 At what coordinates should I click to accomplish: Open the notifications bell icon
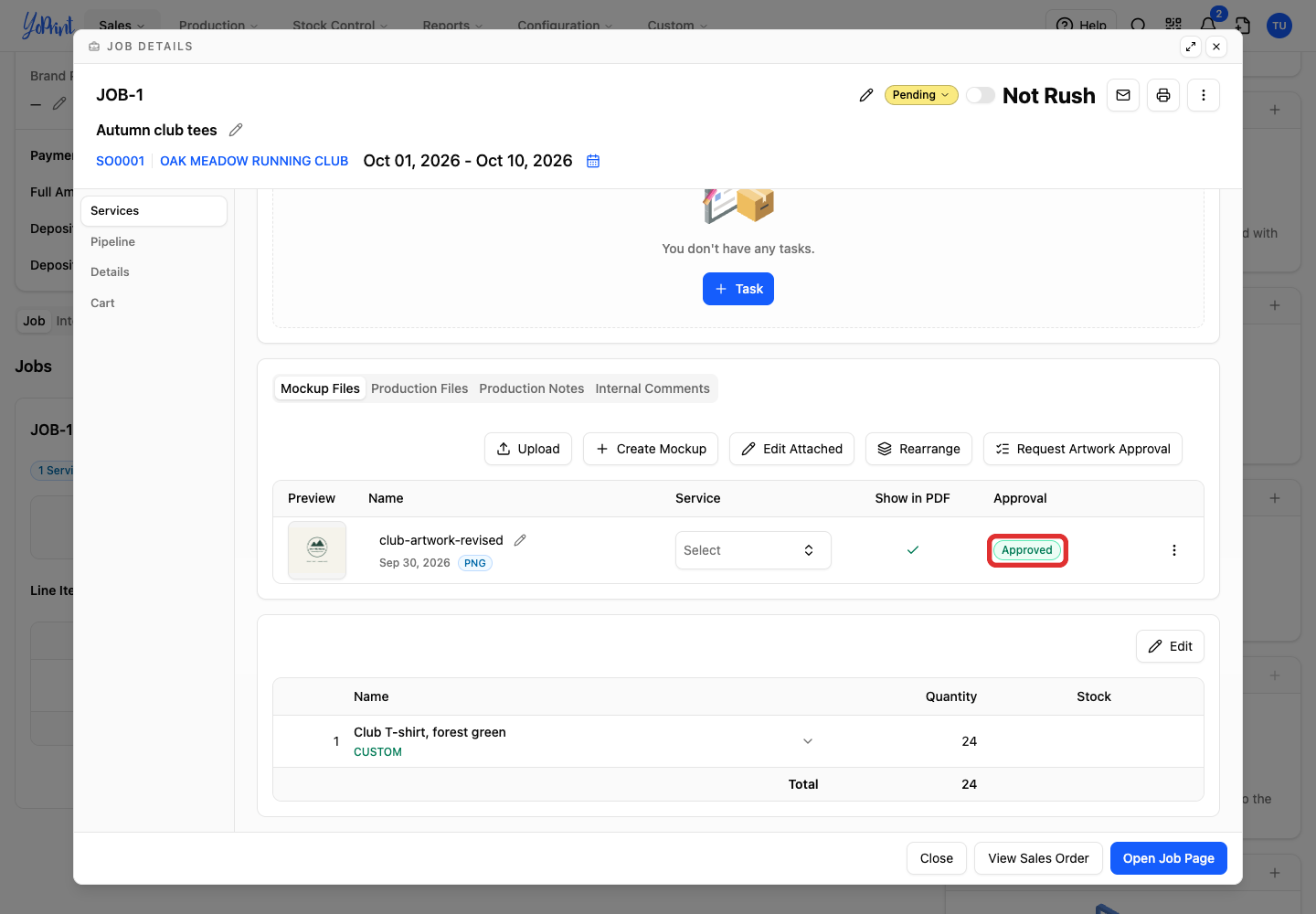(x=1208, y=25)
